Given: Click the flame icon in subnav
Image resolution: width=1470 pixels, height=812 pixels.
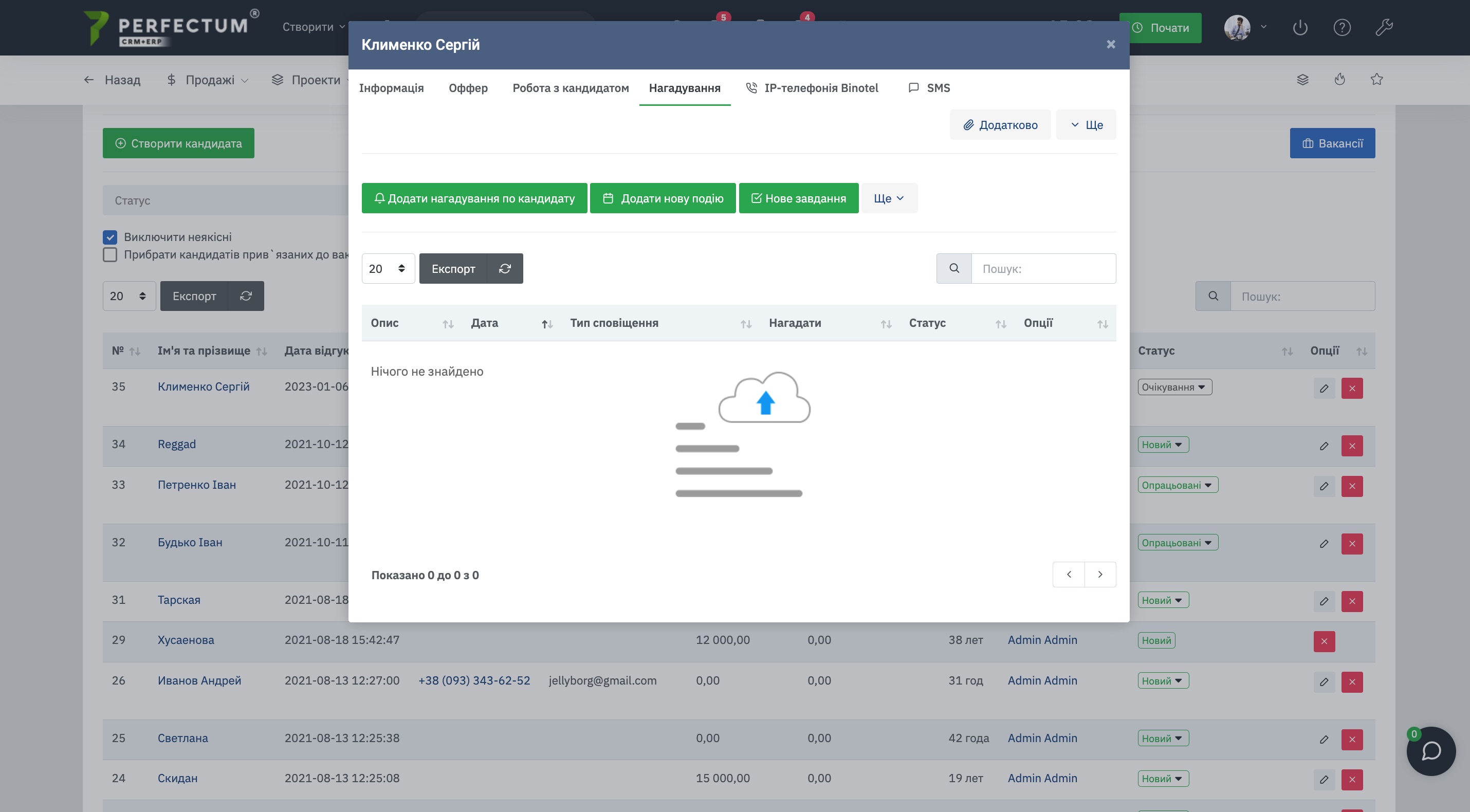Looking at the screenshot, I should tap(1340, 79).
